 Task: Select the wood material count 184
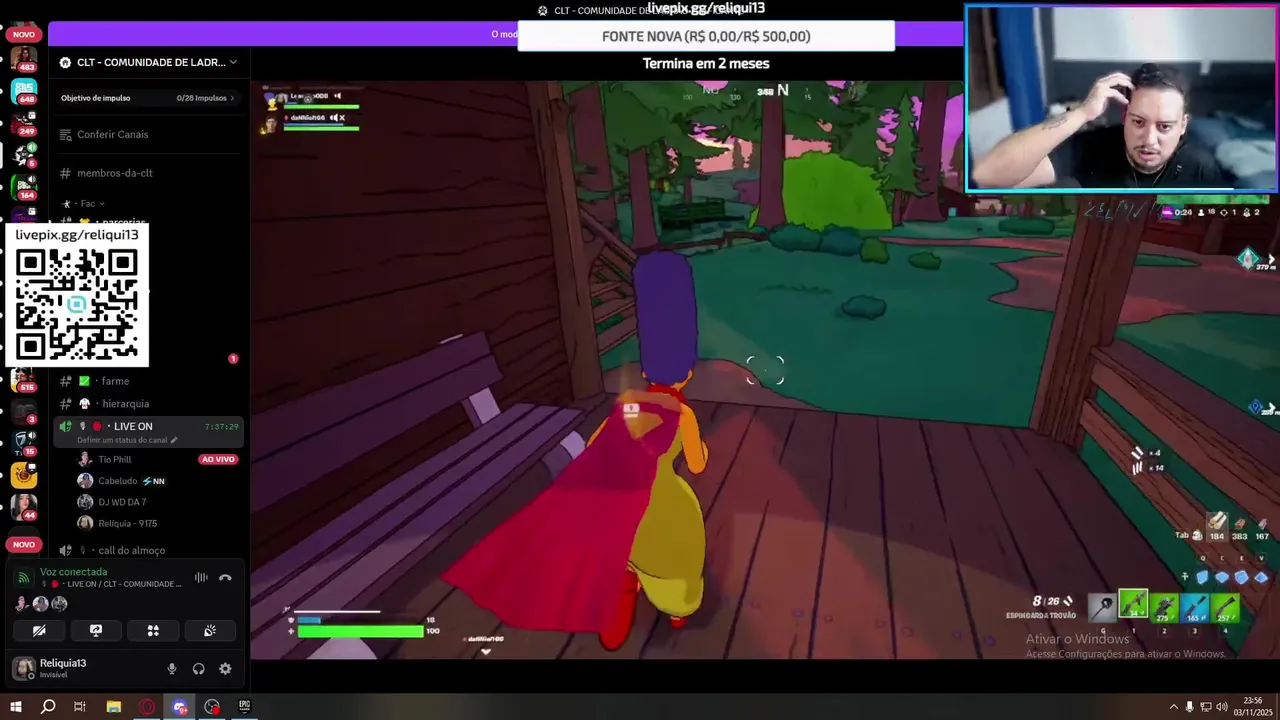1217,528
